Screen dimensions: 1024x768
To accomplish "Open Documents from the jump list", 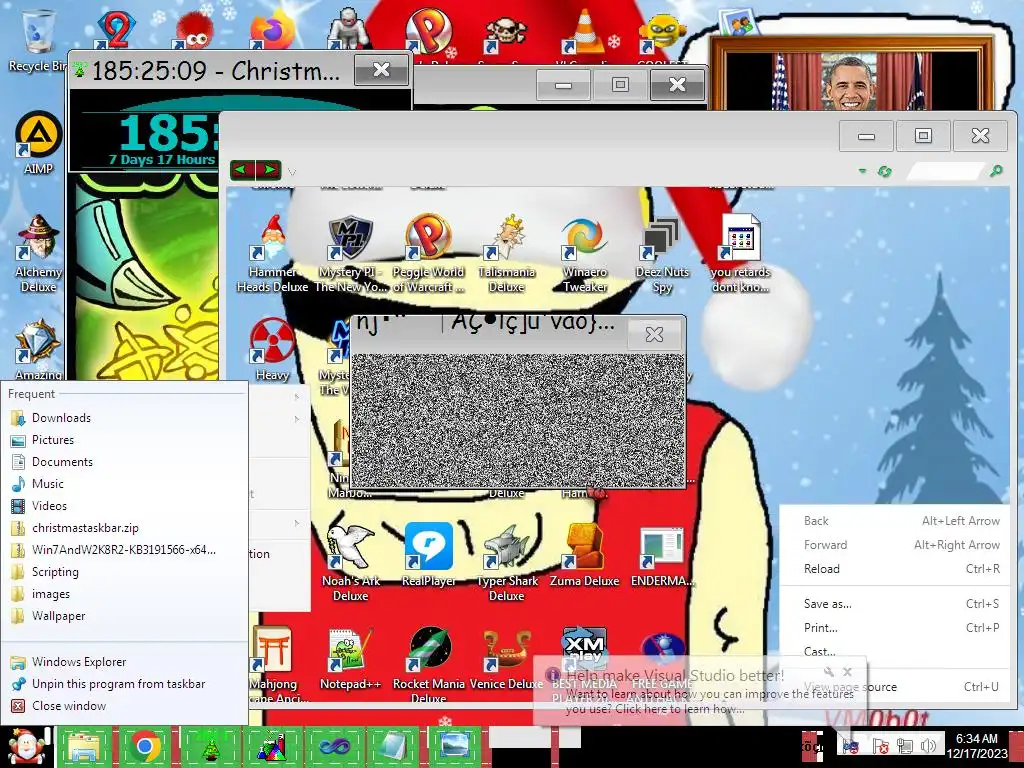I will (x=124, y=462).
